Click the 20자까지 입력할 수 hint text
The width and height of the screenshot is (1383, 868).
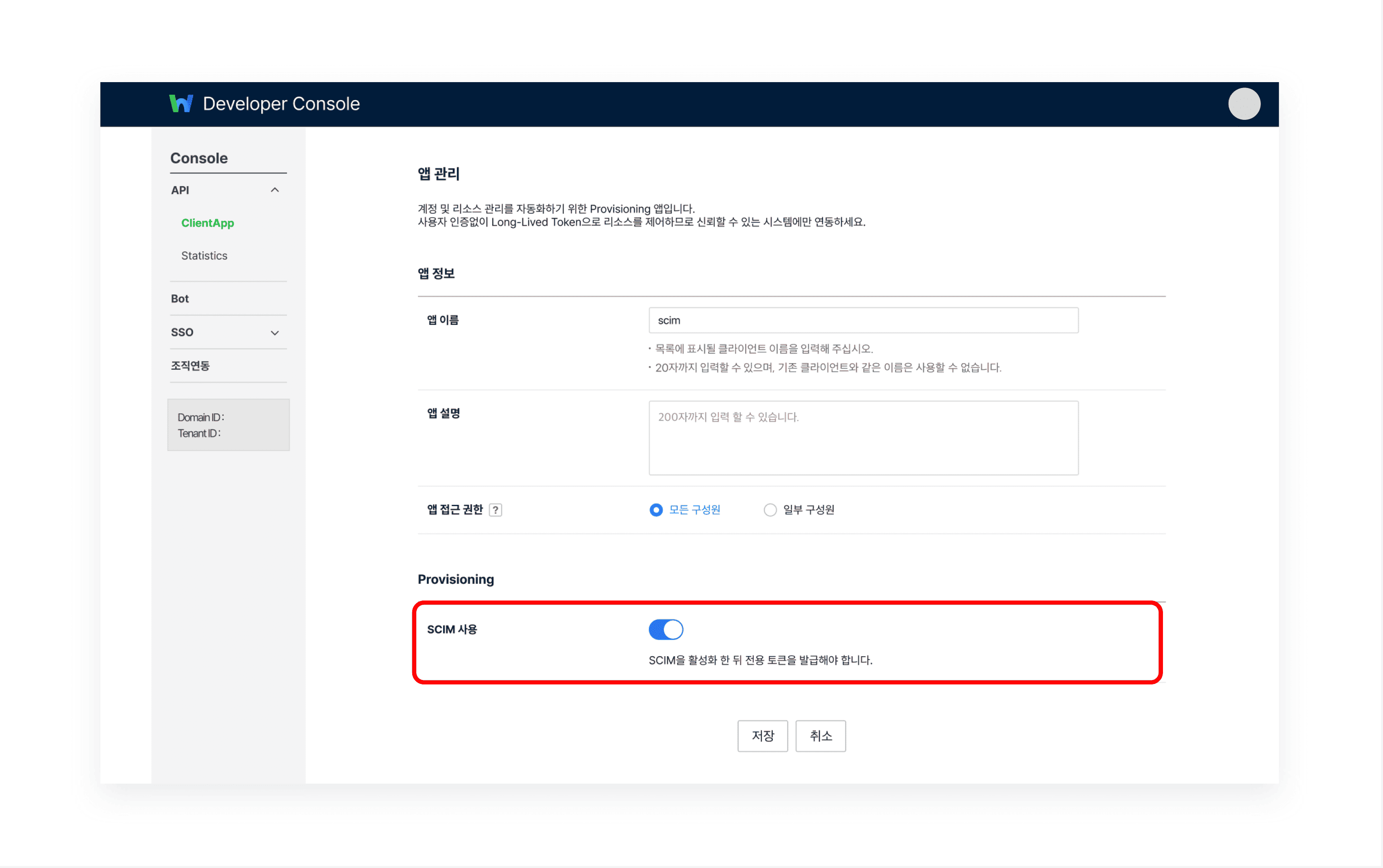point(828,368)
